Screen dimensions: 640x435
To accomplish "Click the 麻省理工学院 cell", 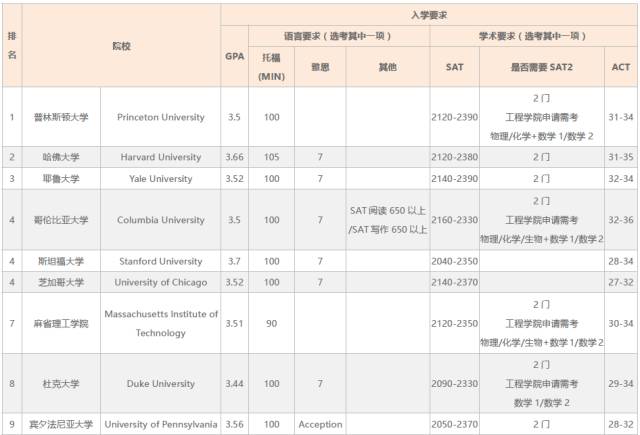I will point(61,323).
